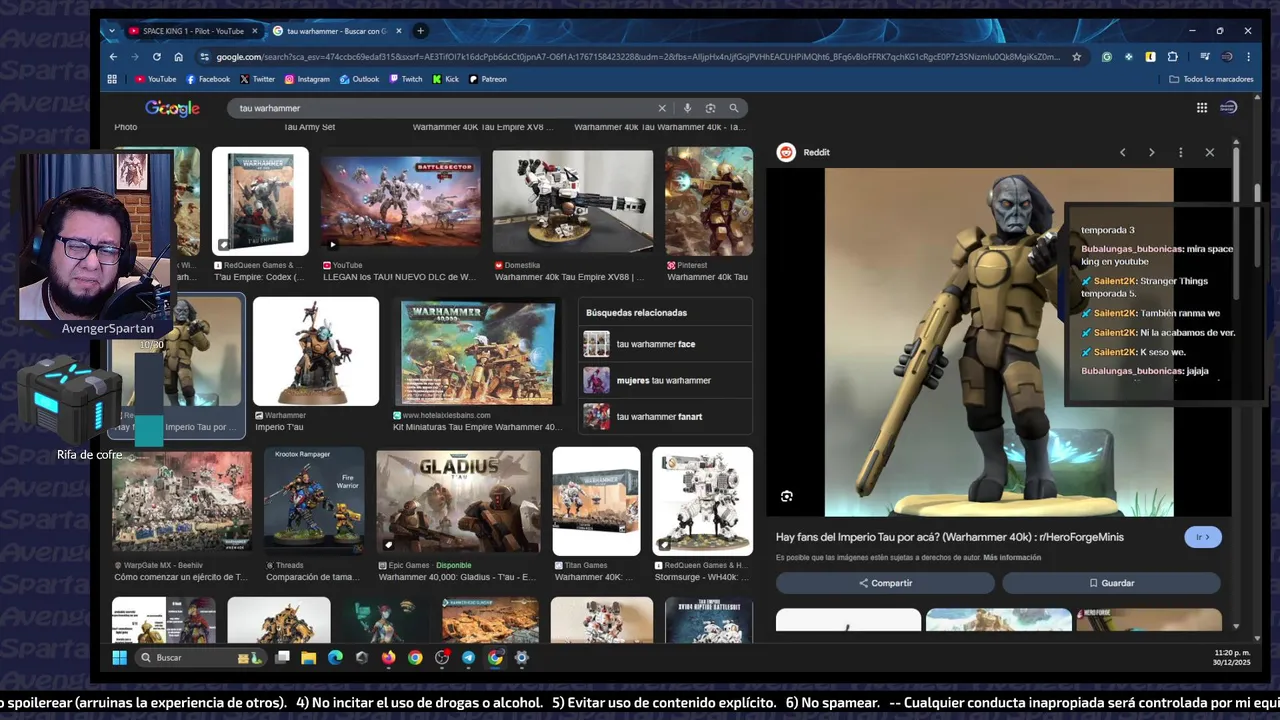Screen dimensions: 1280x720
Task: Open the Imperio T'au Warhammer miniature thumbnail
Action: point(316,351)
